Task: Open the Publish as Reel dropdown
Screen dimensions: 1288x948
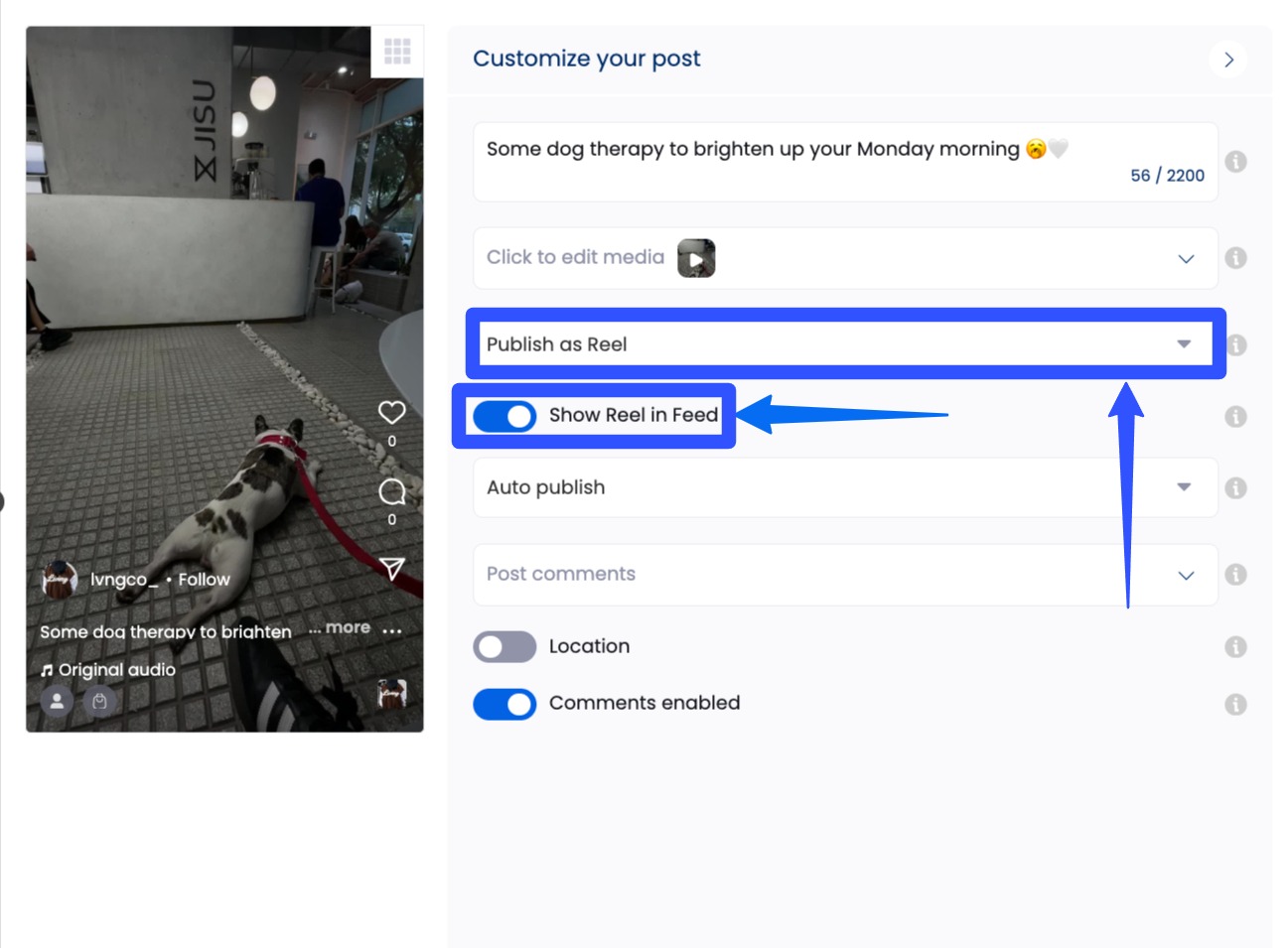Action: 844,344
